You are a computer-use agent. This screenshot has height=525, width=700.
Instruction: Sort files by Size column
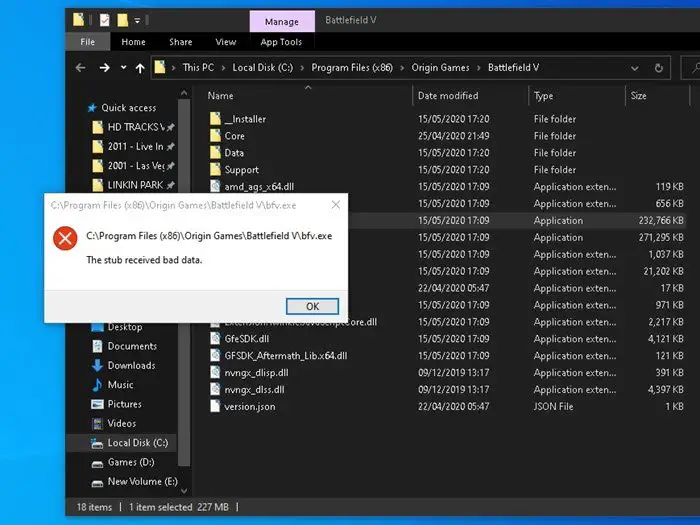(638, 96)
